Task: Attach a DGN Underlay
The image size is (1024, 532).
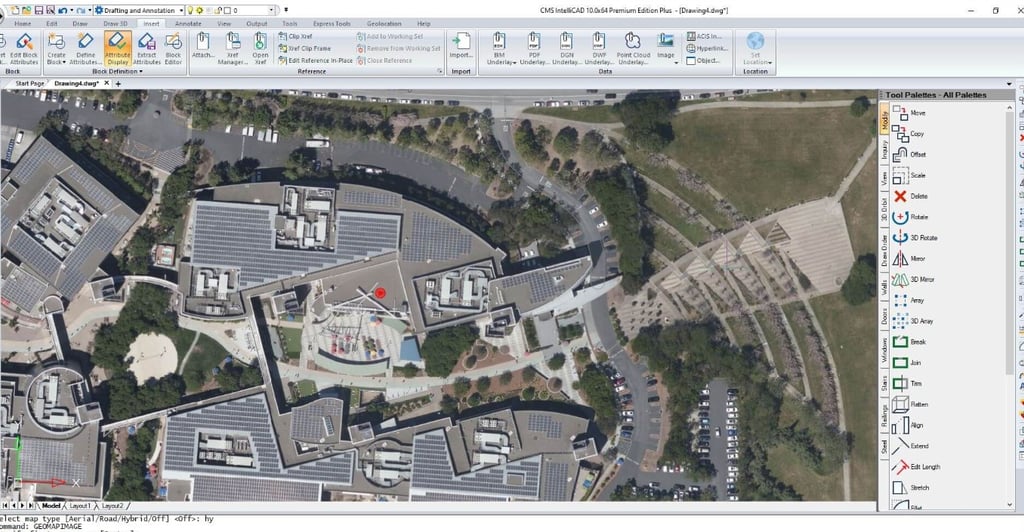Action: click(x=566, y=48)
